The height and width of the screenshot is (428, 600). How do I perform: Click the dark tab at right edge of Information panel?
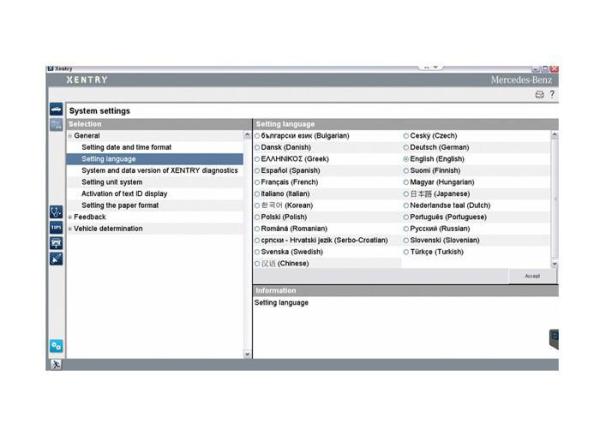[x=554, y=339]
